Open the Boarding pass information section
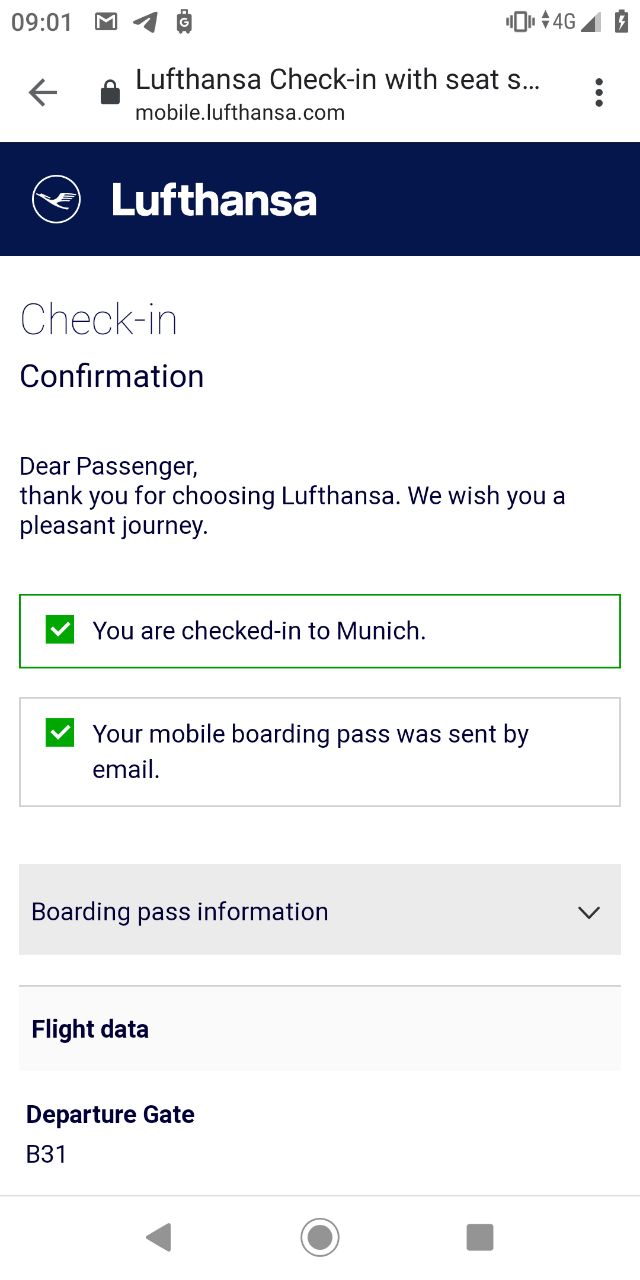This screenshot has height=1280, width=640. coord(320,910)
